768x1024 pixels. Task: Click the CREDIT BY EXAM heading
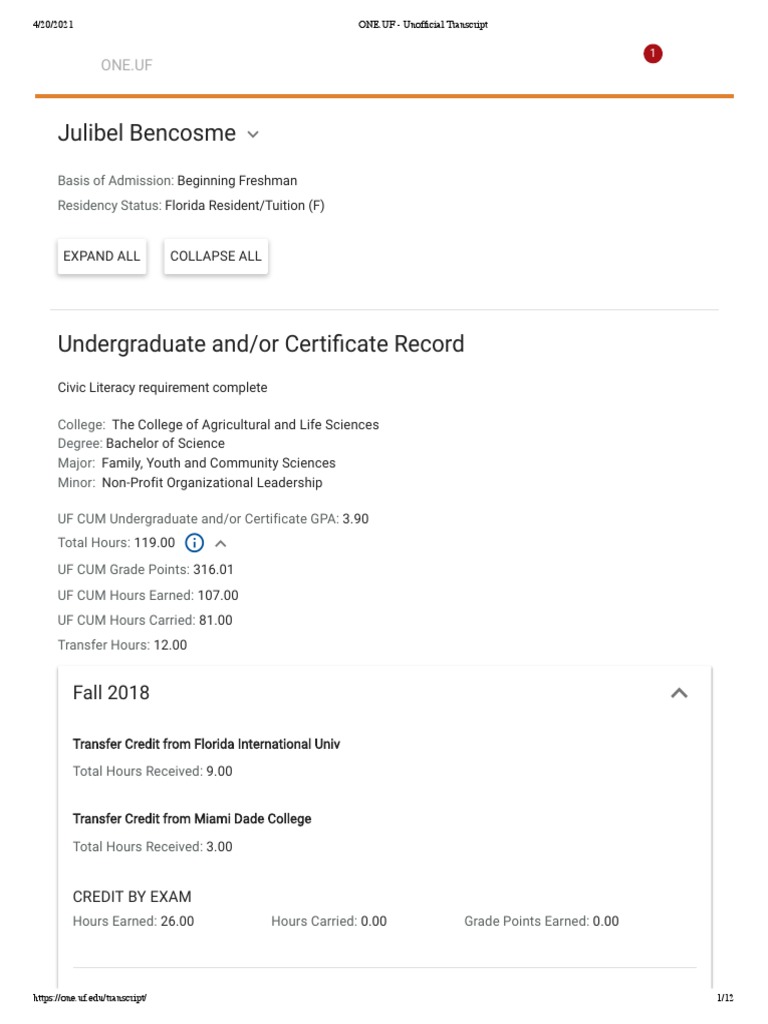[x=132, y=896]
